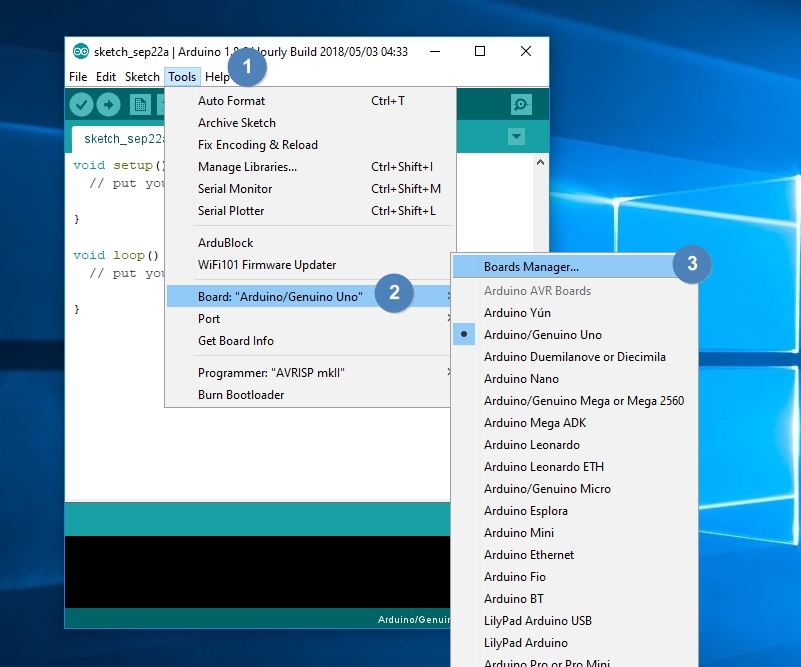The height and width of the screenshot is (667, 801).
Task: Select the checked Arduino/Genuino Uno board
Action: (x=575, y=335)
